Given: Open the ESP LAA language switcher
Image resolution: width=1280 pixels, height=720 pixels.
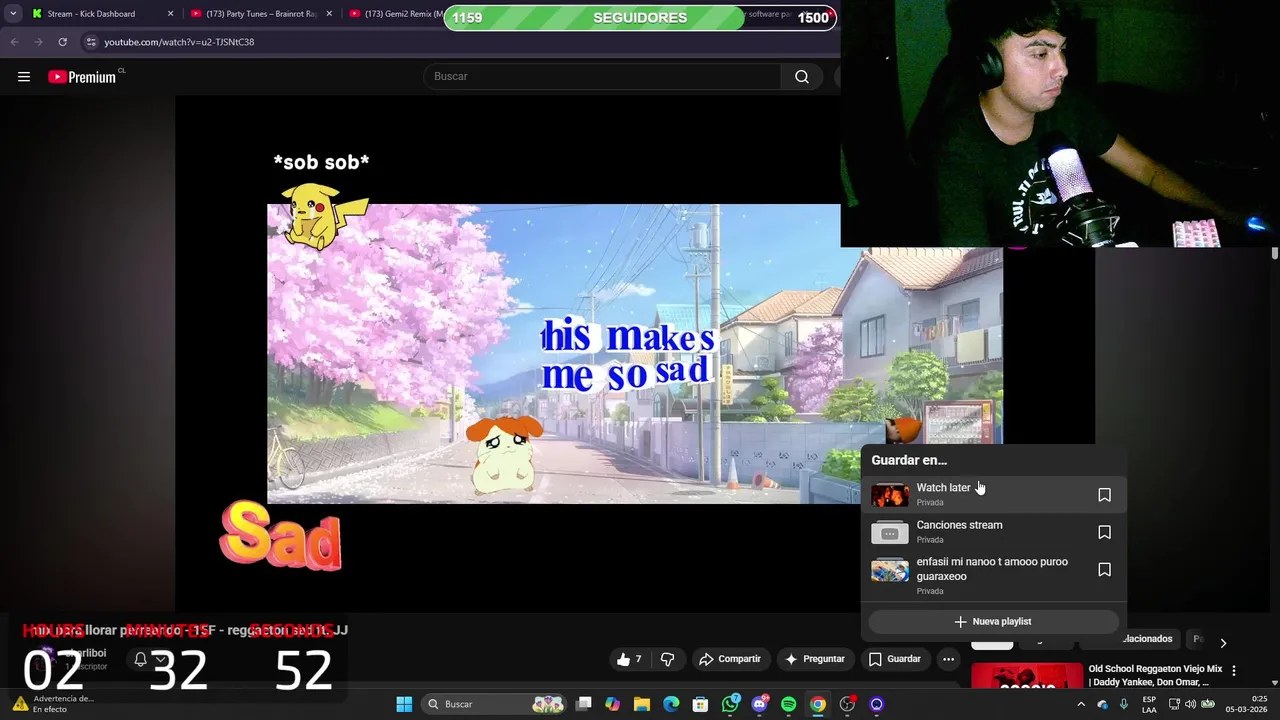Looking at the screenshot, I should pos(1149,704).
